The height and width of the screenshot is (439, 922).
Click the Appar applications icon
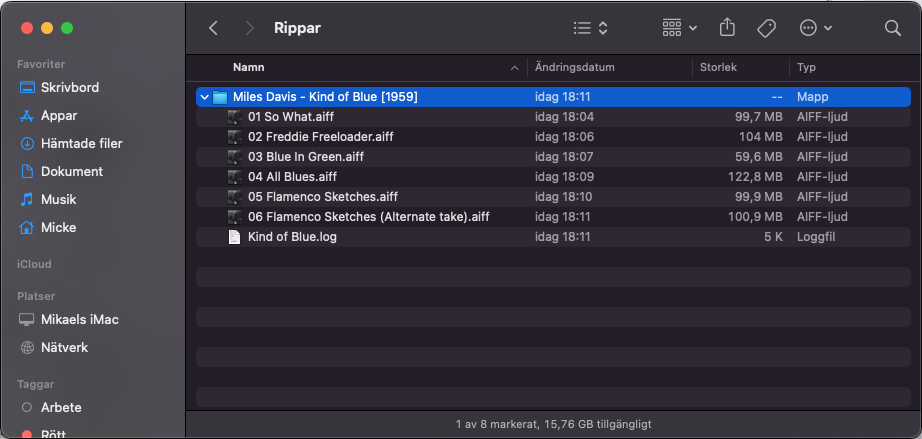(27, 116)
